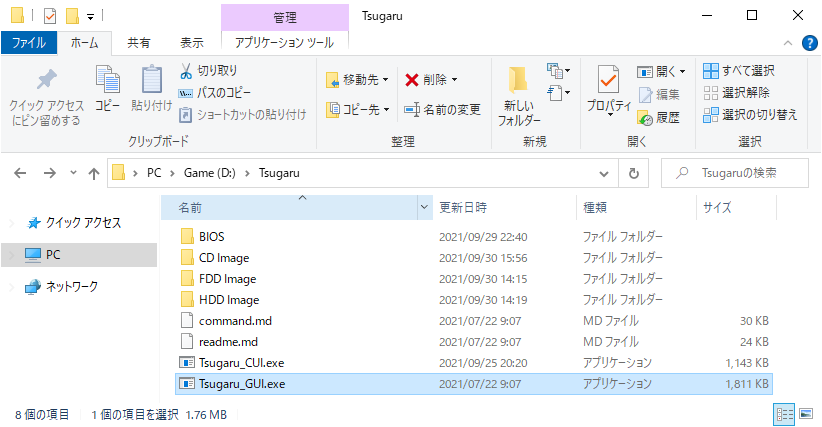This screenshot has width=822, height=427.
Task: Click すべて選択 (Select all)
Action: (739, 70)
